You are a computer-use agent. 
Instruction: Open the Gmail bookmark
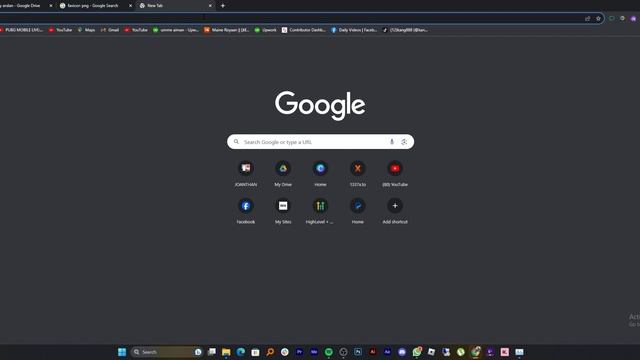tap(110, 30)
